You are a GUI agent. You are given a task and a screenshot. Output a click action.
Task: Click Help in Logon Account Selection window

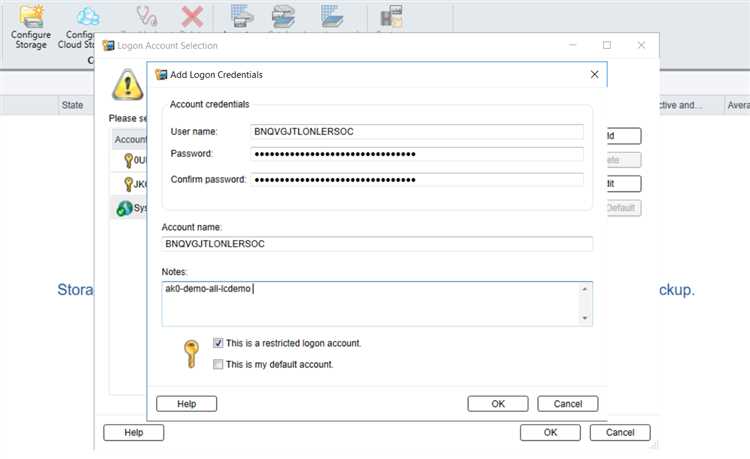133,432
